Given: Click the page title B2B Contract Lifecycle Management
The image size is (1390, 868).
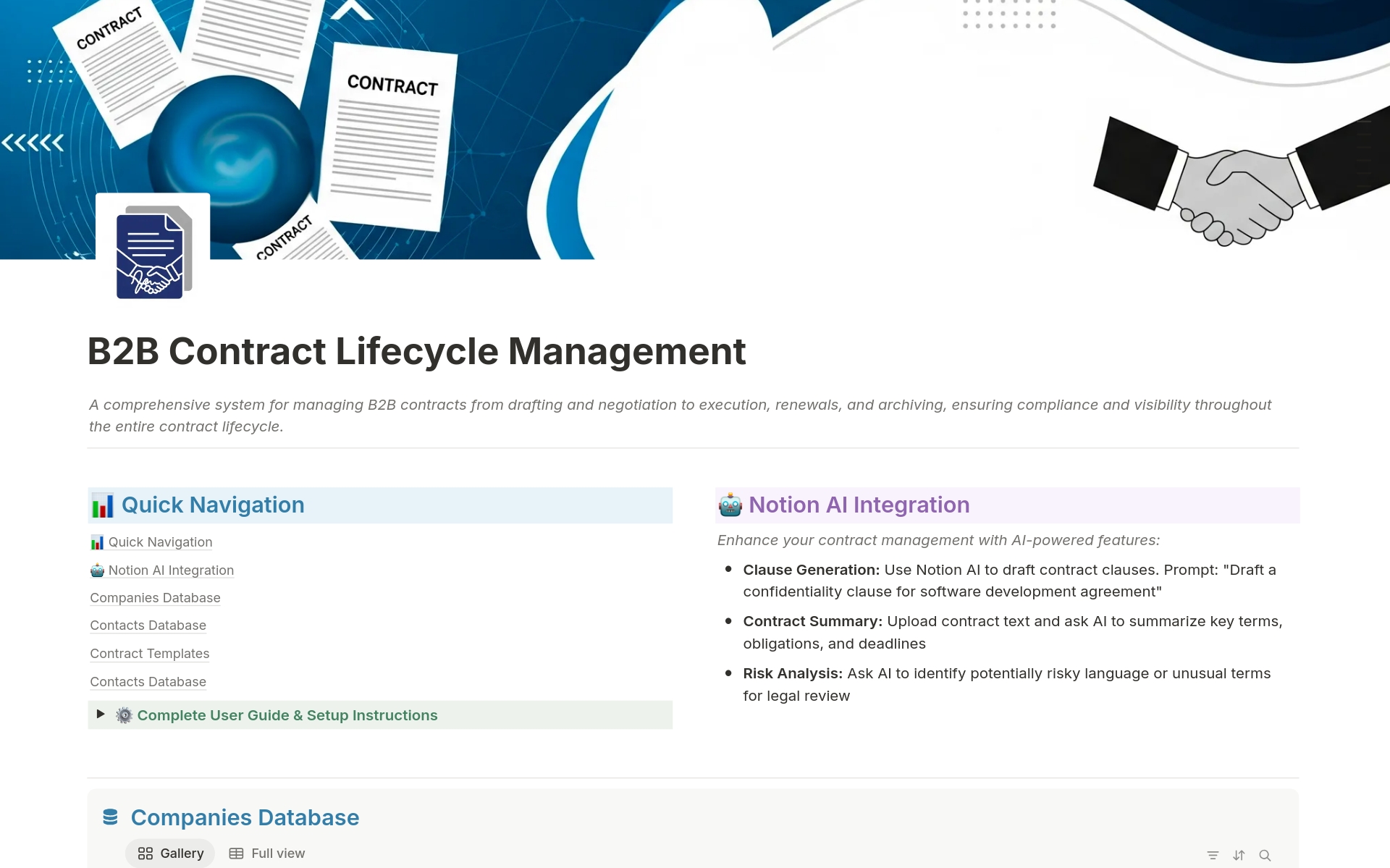Looking at the screenshot, I should point(416,351).
